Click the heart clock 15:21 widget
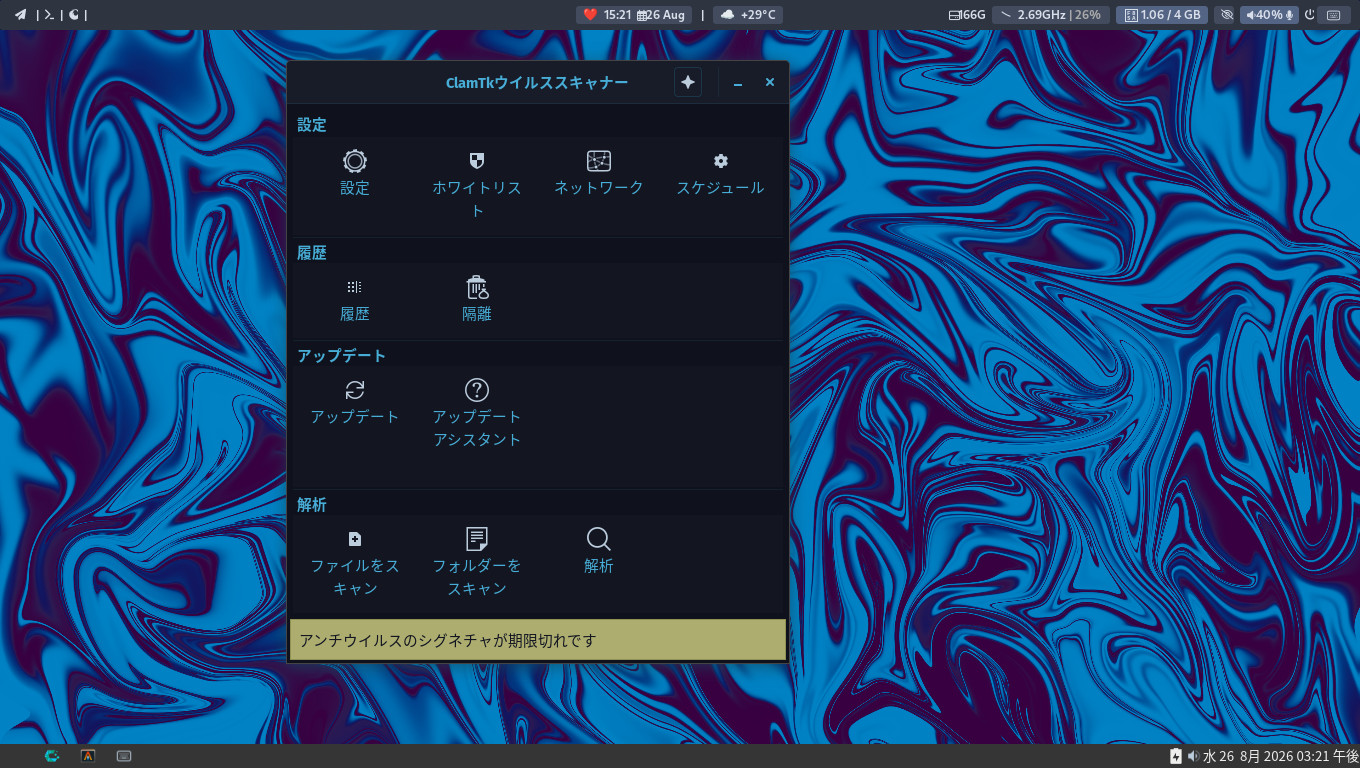 tap(606, 15)
